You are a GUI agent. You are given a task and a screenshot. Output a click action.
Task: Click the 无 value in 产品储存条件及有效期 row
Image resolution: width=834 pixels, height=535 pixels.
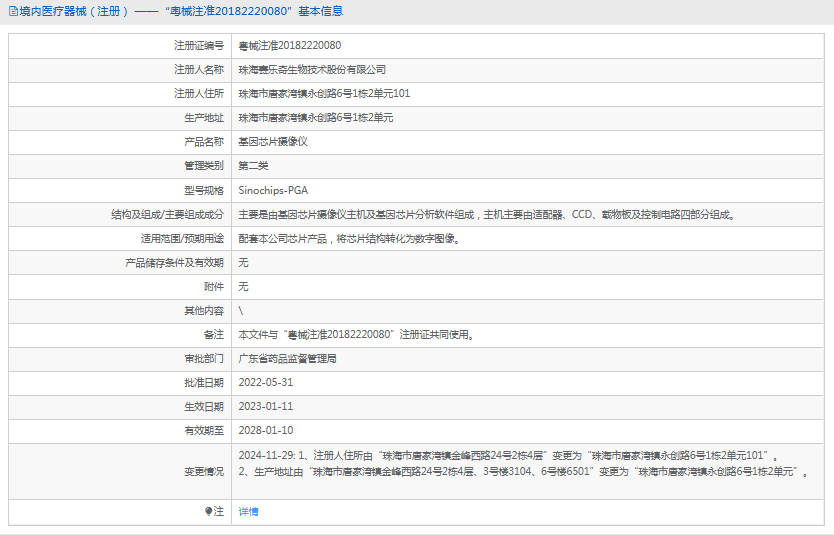243,262
